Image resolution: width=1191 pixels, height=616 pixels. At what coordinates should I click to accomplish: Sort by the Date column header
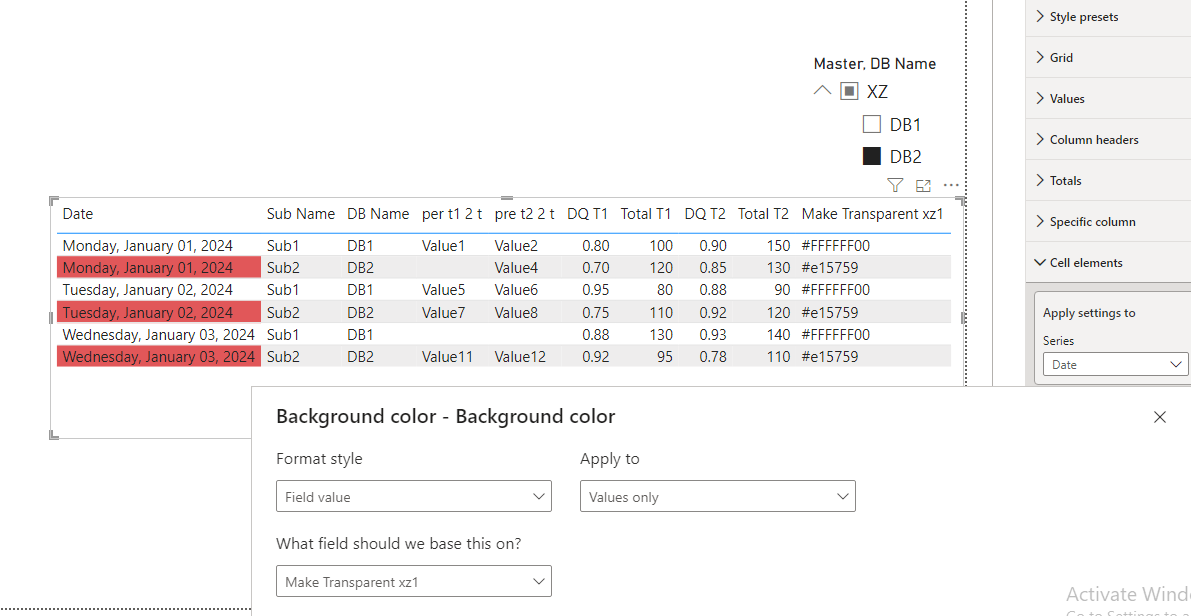click(x=77, y=214)
